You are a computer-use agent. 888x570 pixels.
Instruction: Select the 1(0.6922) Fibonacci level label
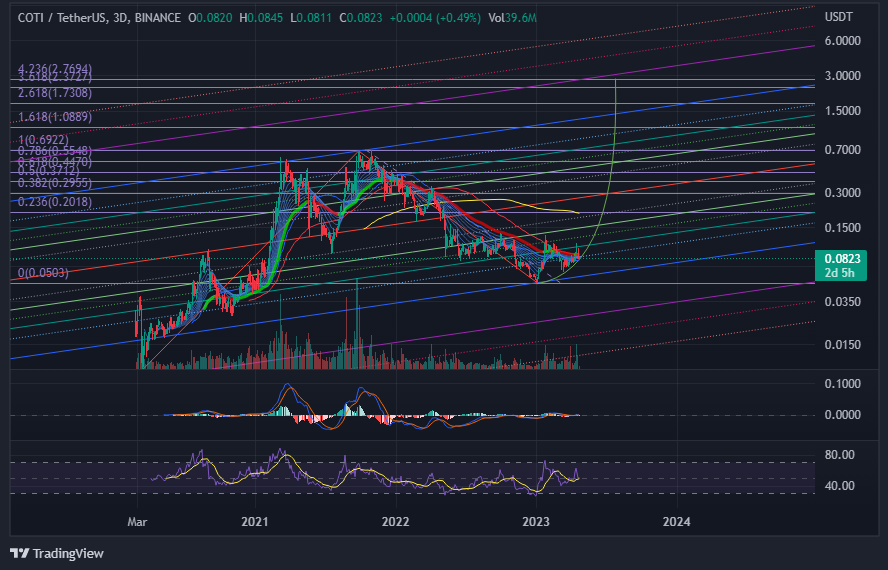click(43, 140)
